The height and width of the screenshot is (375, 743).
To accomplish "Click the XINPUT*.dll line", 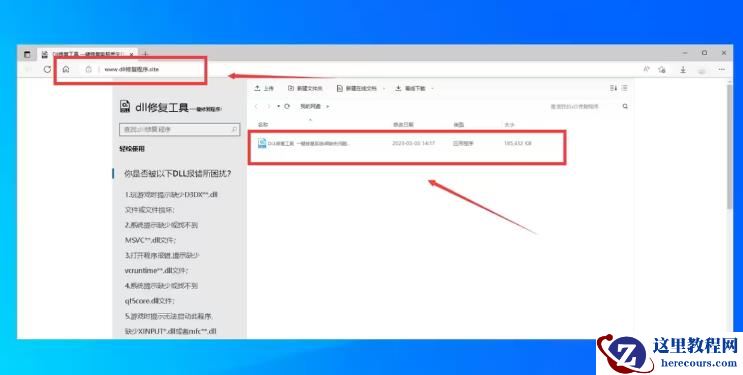I will 171,331.
